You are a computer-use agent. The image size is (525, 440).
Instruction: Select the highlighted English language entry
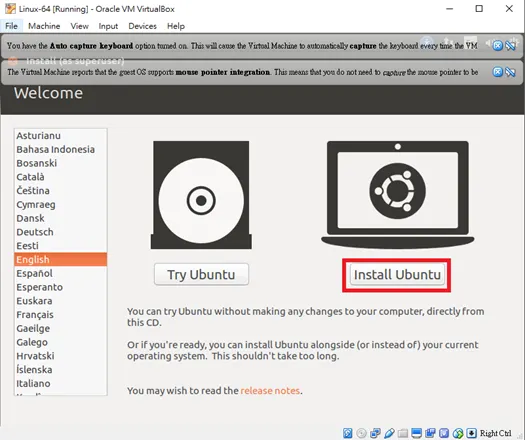coord(61,259)
